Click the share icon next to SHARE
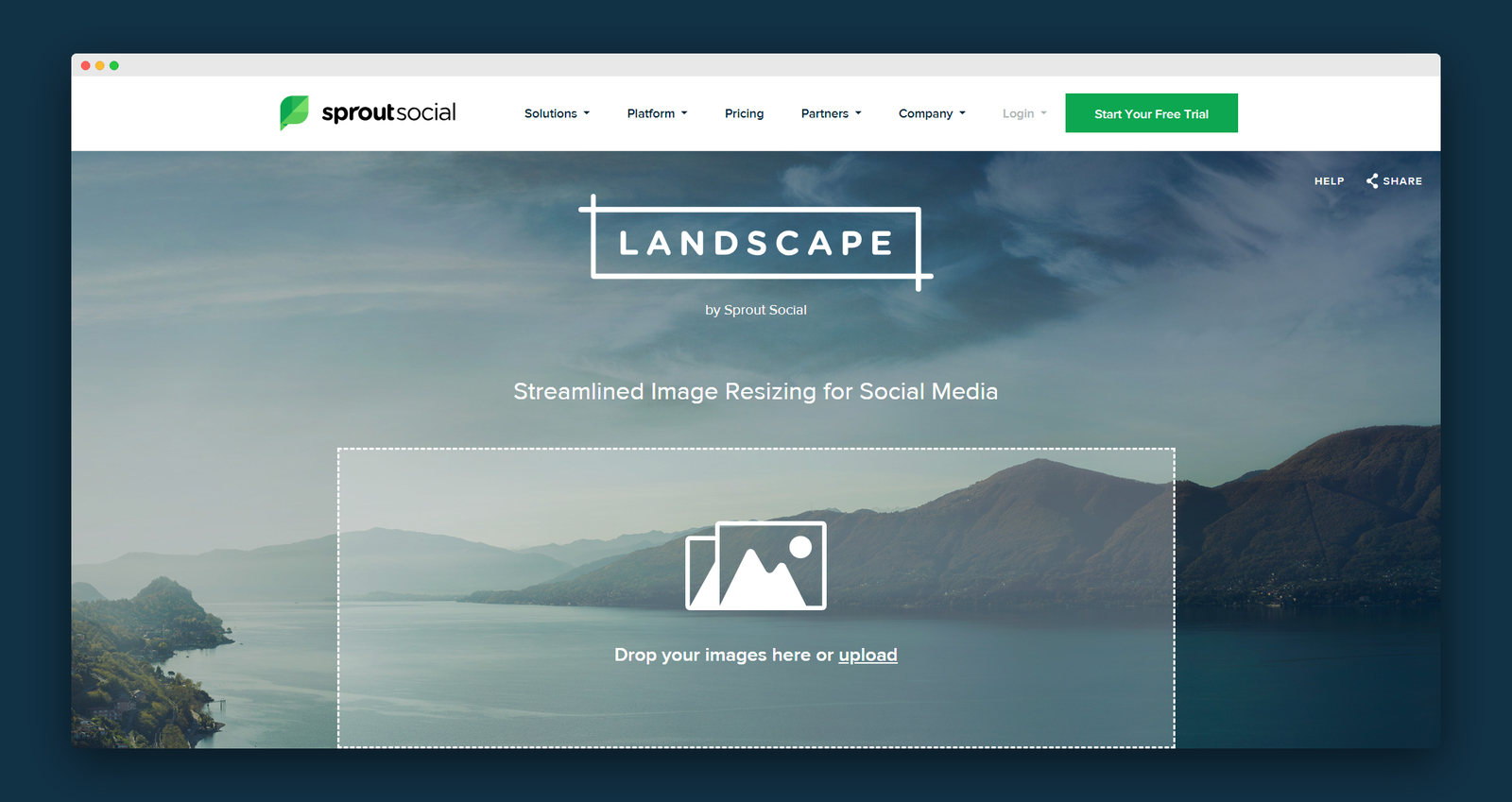Viewport: 1512px width, 802px height. pyautogui.click(x=1372, y=180)
